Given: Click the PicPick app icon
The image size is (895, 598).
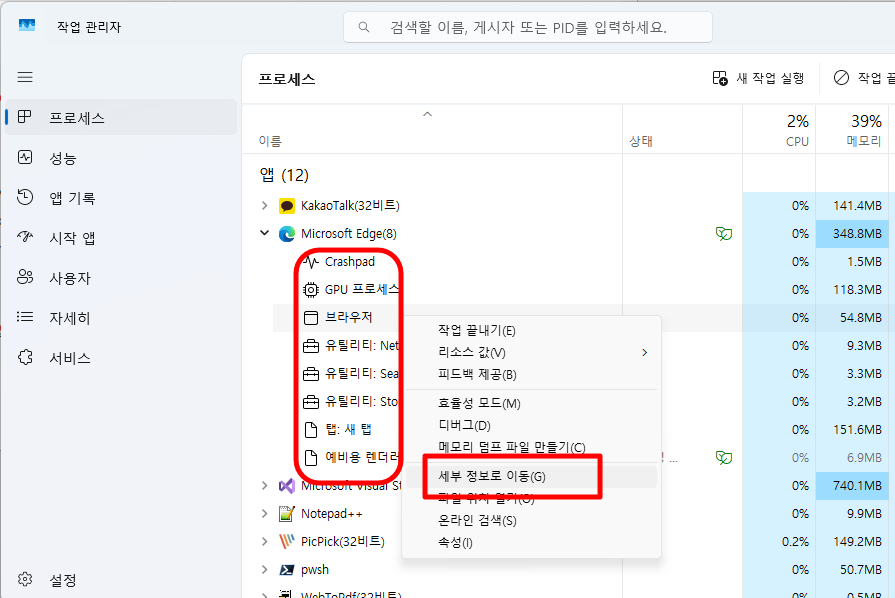Looking at the screenshot, I should pos(287,542).
